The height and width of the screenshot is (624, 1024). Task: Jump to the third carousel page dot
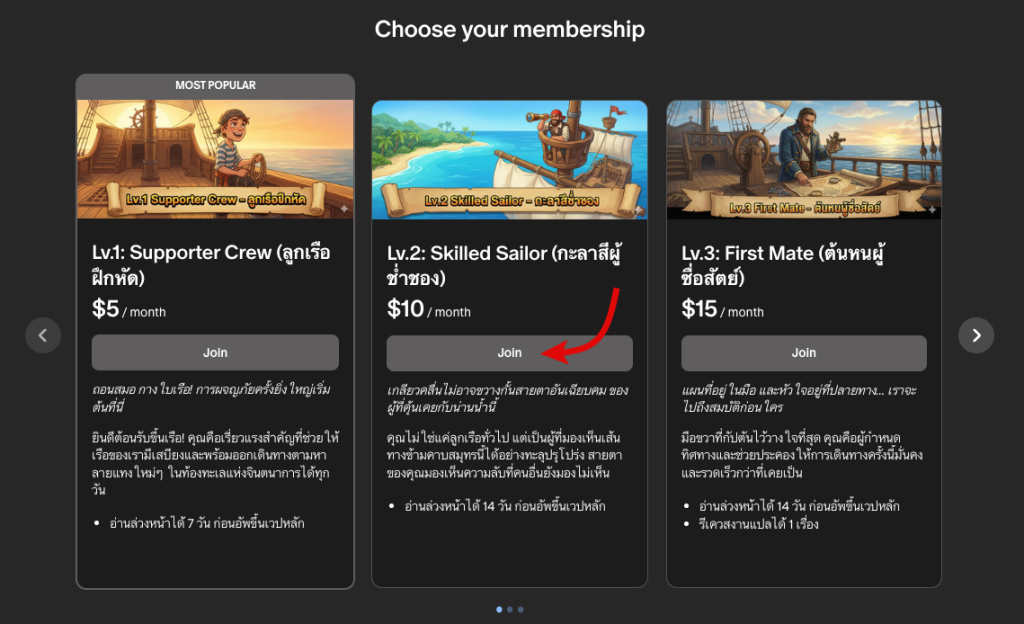point(520,609)
